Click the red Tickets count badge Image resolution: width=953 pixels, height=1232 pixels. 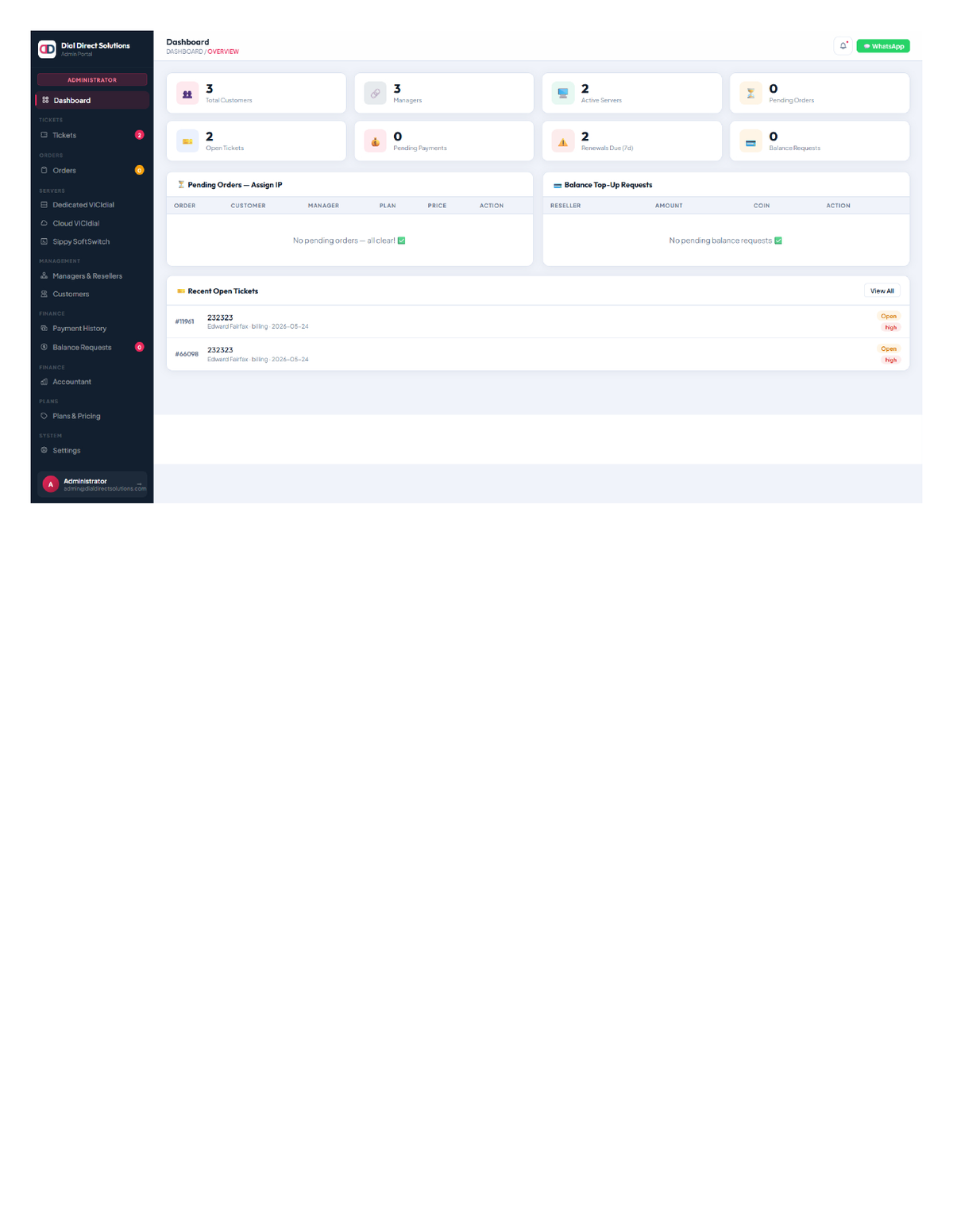pos(139,135)
